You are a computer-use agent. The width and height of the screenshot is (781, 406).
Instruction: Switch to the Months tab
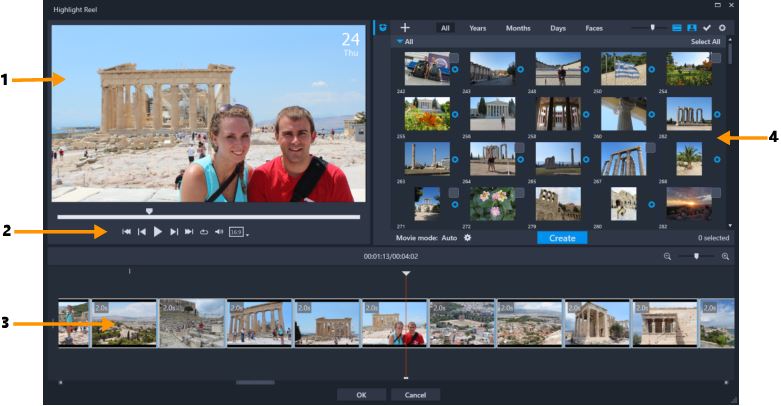(518, 28)
